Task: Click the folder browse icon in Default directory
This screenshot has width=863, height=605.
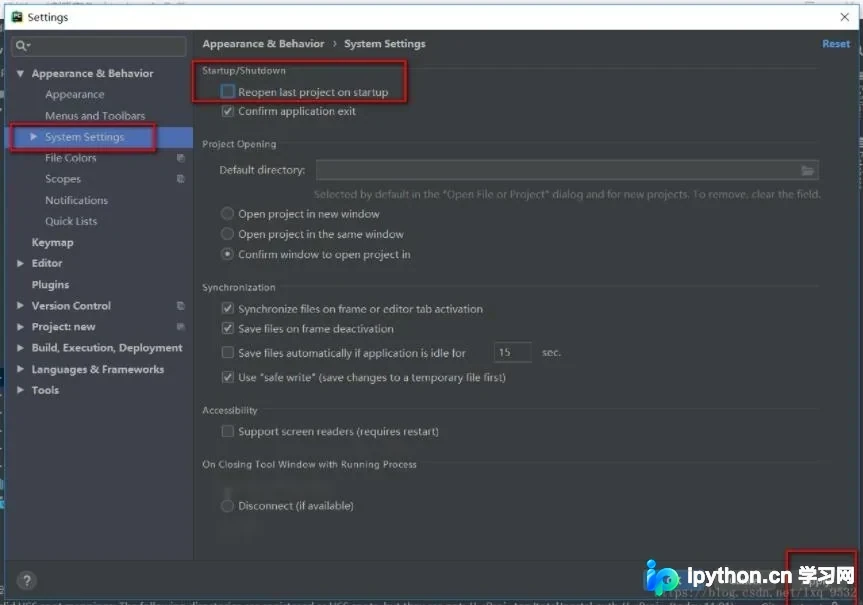Action: pyautogui.click(x=807, y=171)
